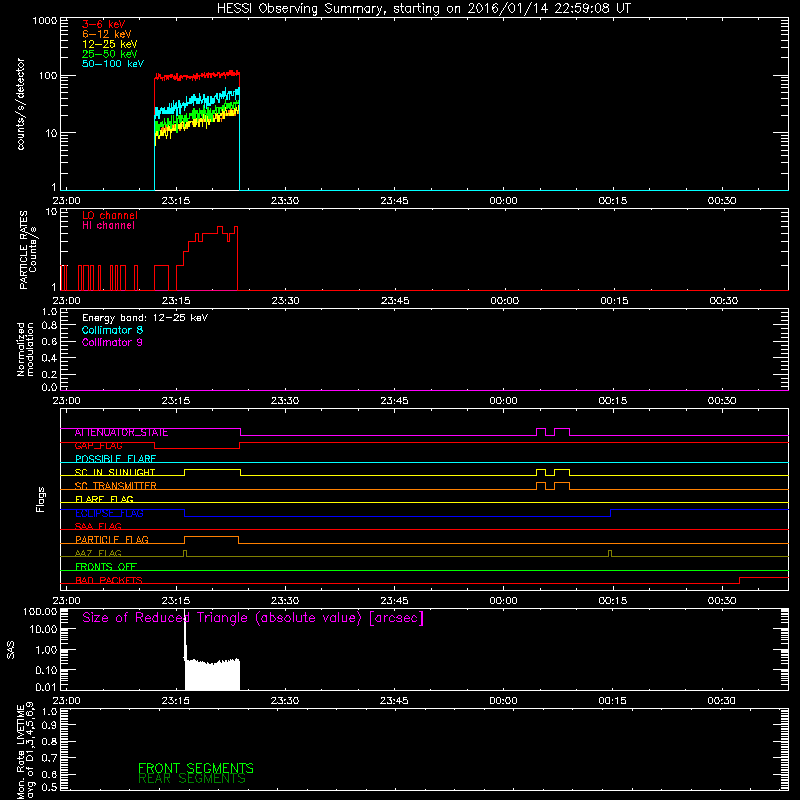Click the PARTICLE_FLAG label

[x=112, y=540]
